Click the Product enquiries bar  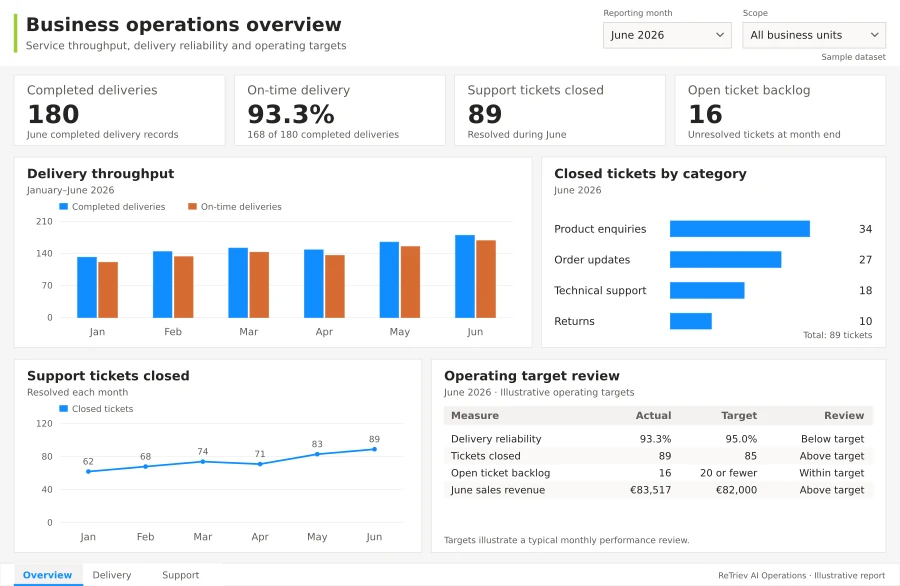click(x=740, y=228)
